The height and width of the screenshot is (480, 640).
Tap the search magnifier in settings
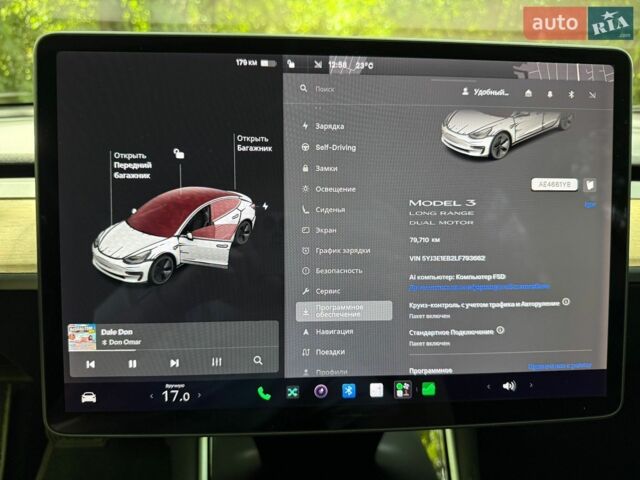pos(303,88)
